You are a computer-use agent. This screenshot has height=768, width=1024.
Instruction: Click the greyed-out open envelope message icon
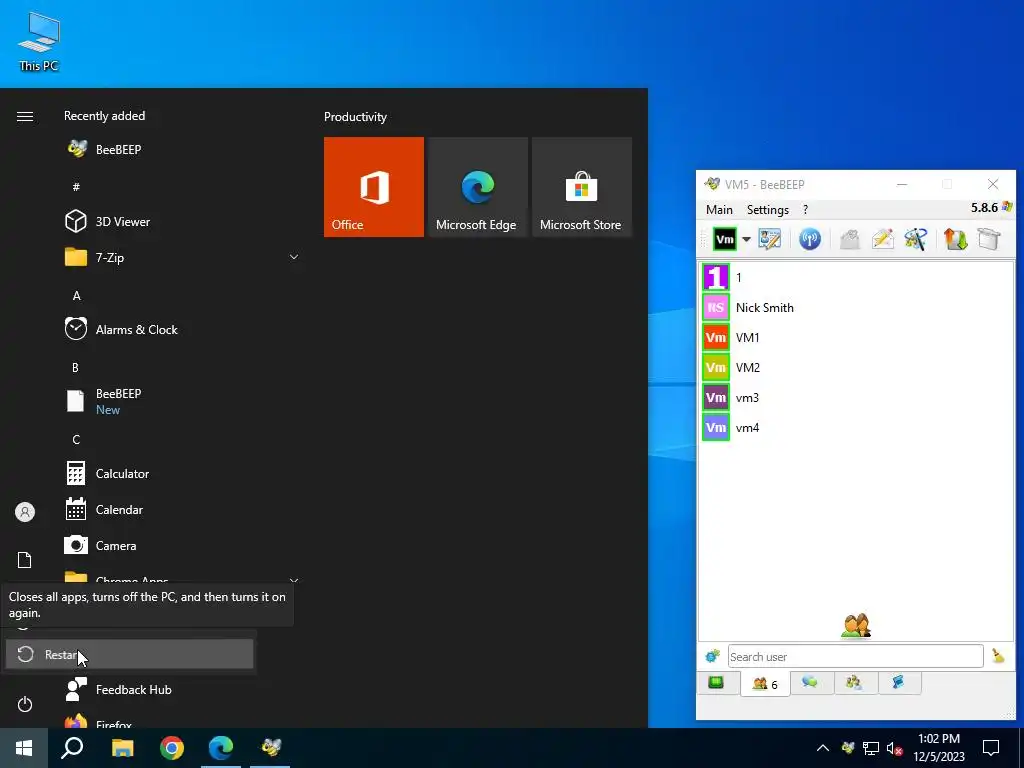850,239
